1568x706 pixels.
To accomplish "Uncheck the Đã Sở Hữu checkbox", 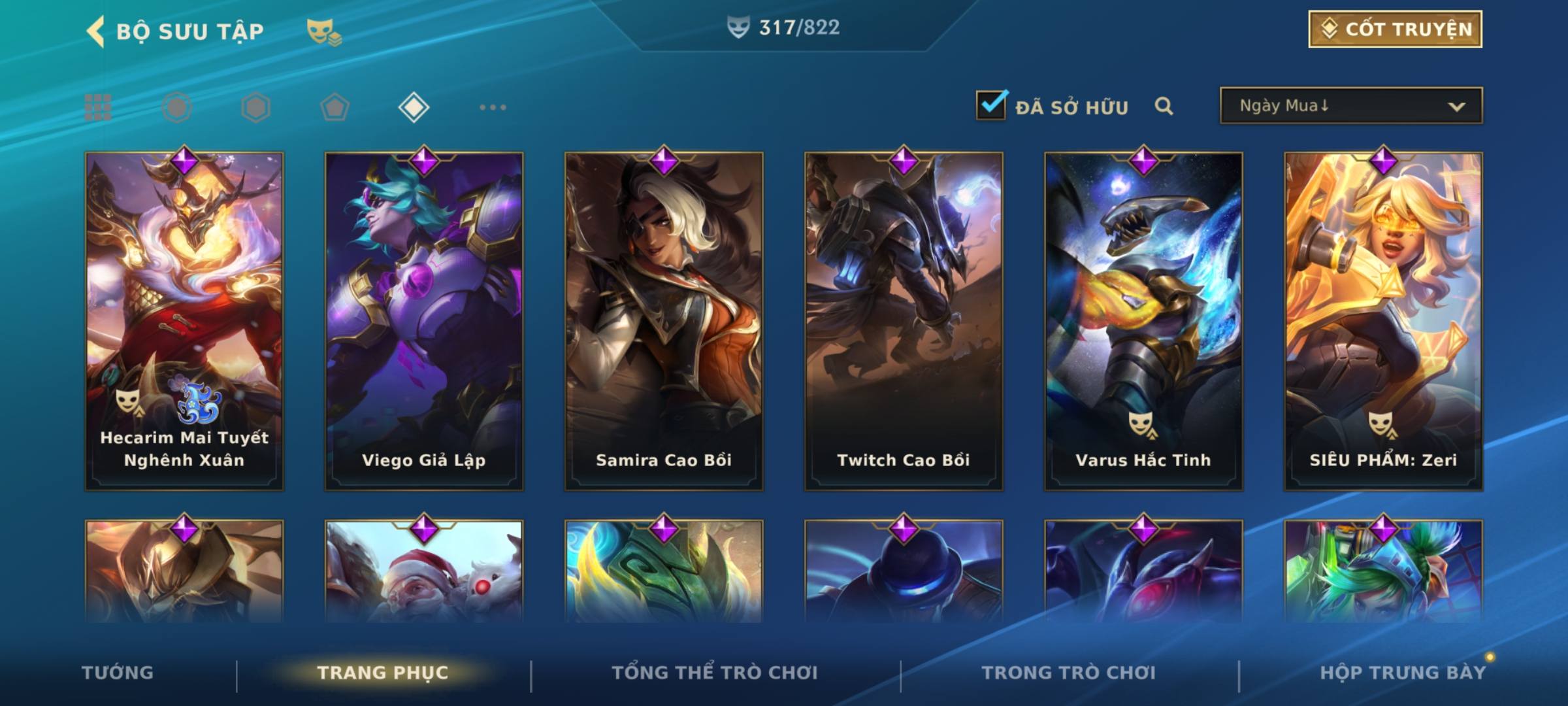I will coord(991,105).
